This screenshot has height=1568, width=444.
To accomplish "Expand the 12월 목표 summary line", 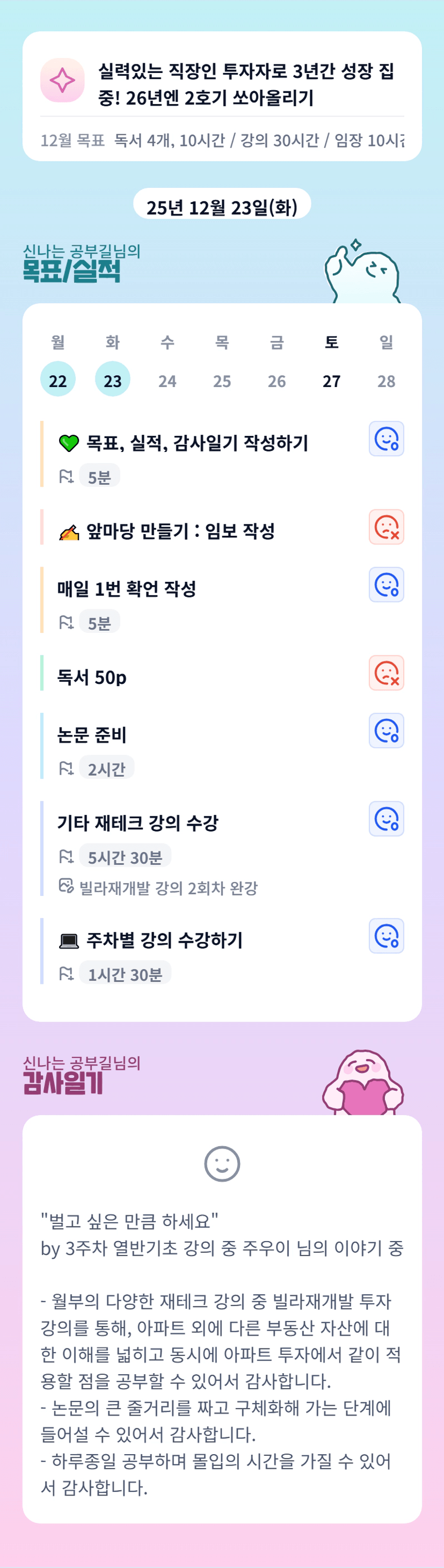I will click(x=222, y=141).
